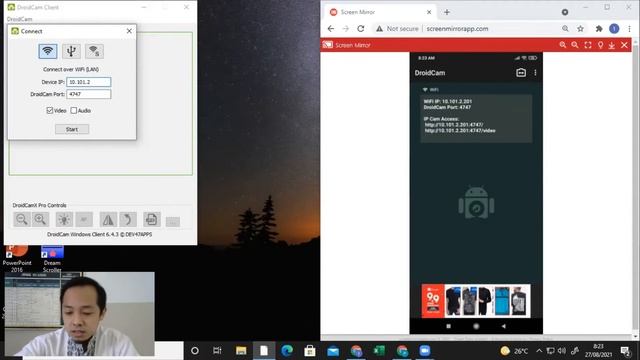Click Cortana circle on taskbar
640x360 pixels.
pos(195,351)
